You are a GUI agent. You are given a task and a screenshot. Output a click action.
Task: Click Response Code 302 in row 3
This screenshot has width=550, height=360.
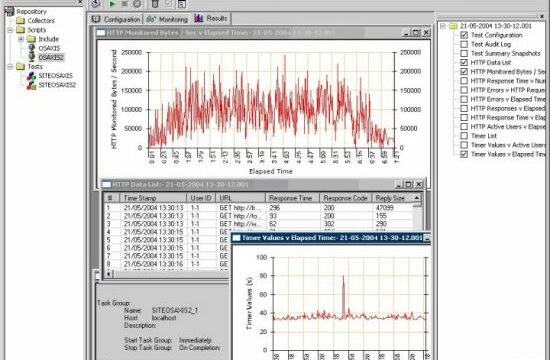click(329, 224)
